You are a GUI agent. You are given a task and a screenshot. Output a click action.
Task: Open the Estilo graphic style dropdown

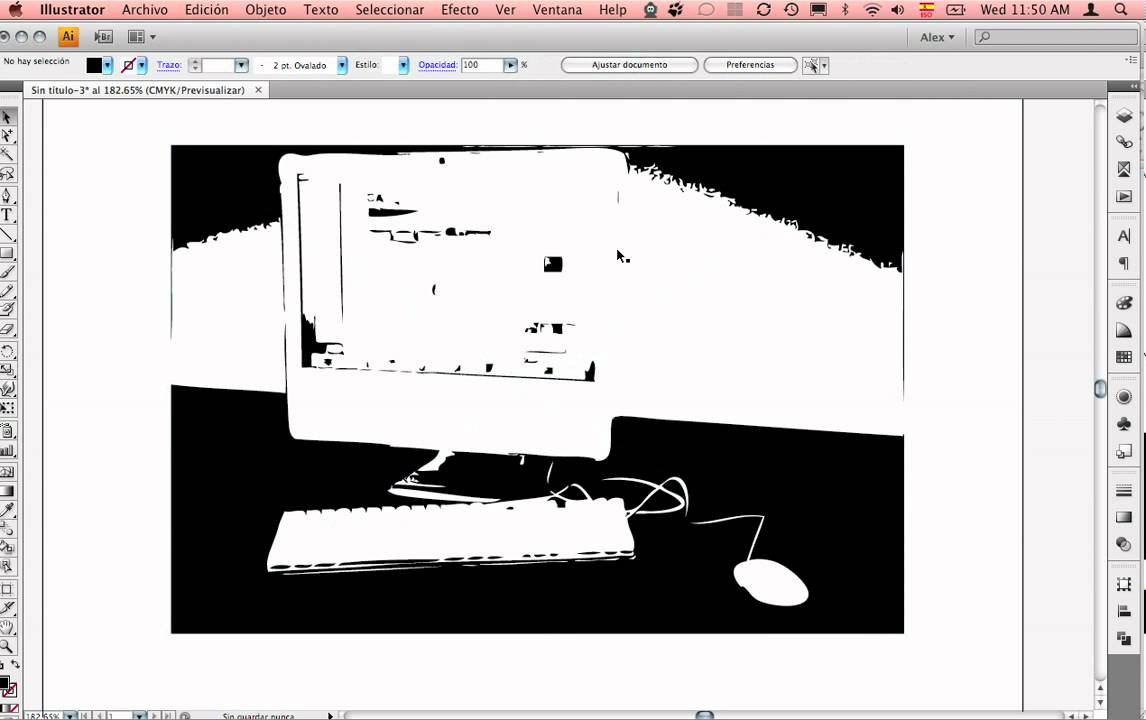[x=403, y=65]
